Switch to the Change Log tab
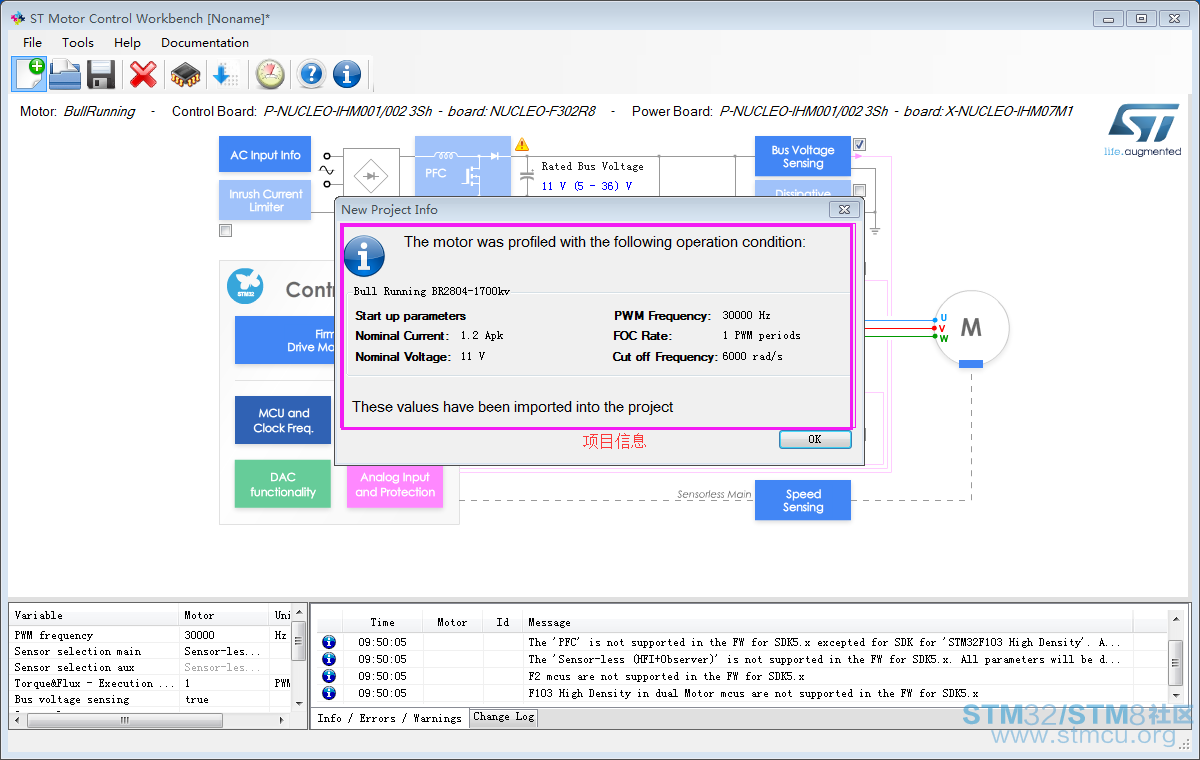Screen dimensions: 1200x760 [504, 717]
